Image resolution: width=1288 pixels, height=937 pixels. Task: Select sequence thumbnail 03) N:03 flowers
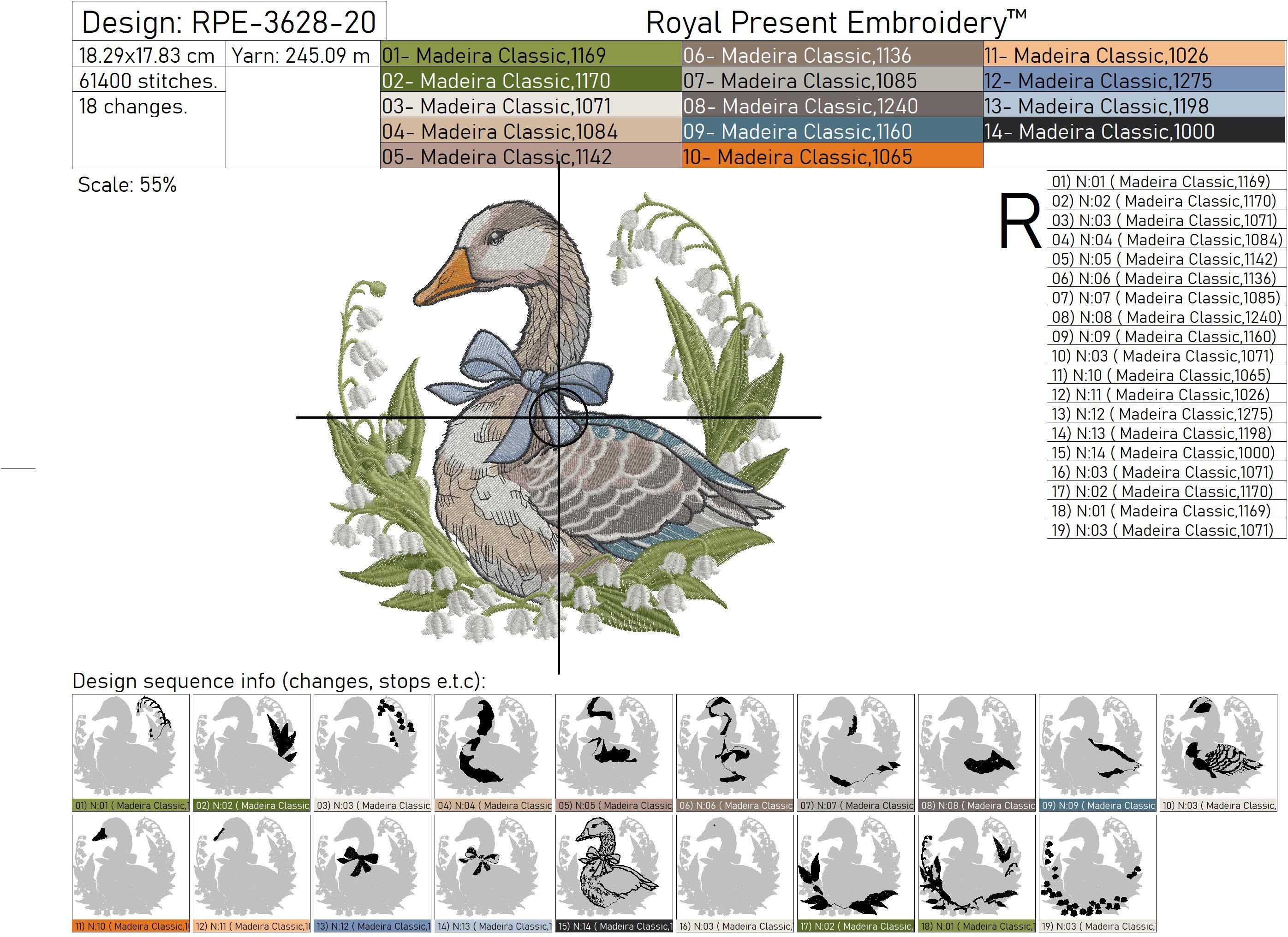pos(373,753)
